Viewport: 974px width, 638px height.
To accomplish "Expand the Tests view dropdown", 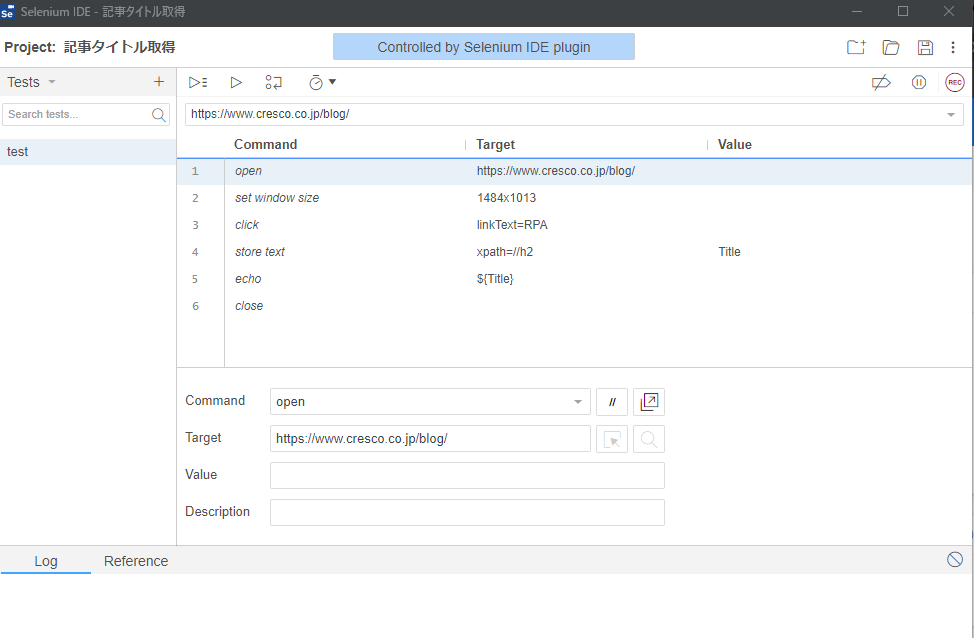I will [x=52, y=82].
